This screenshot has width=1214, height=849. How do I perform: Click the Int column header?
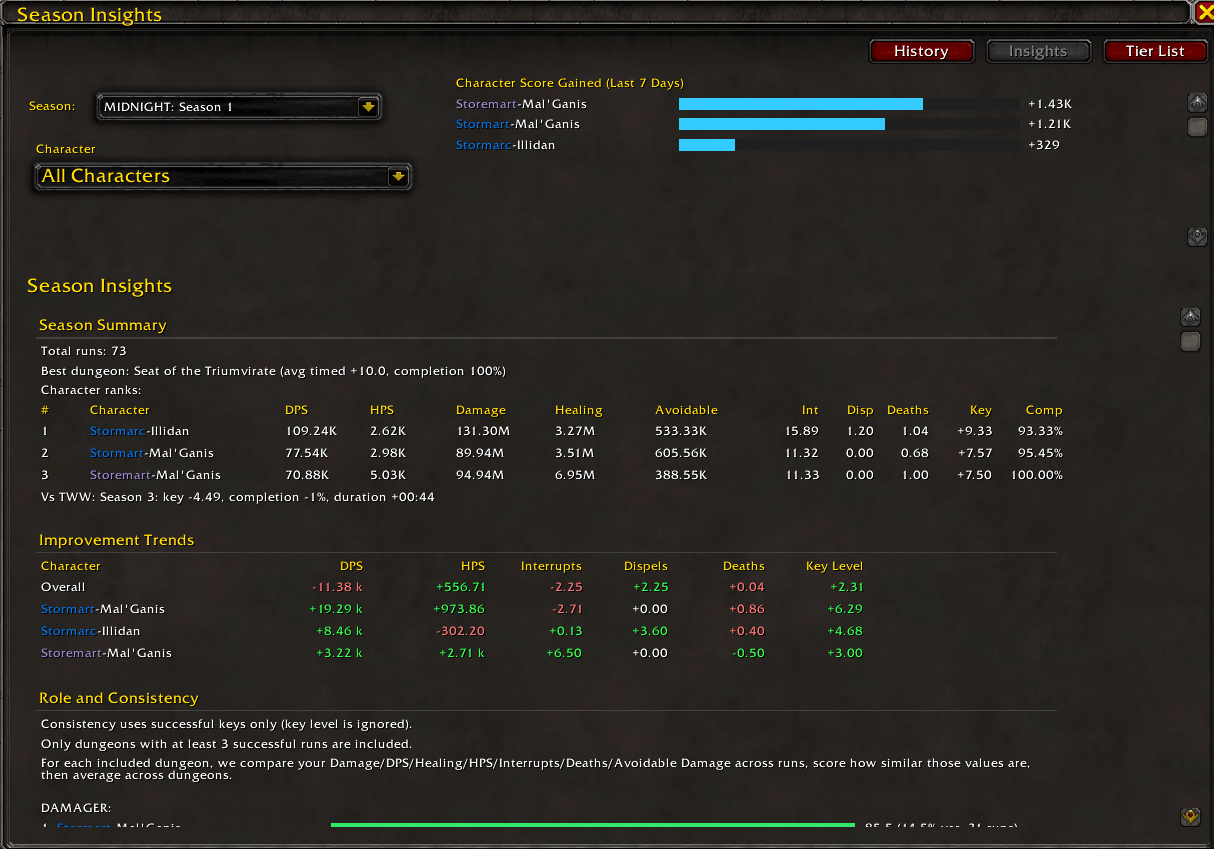(x=810, y=410)
